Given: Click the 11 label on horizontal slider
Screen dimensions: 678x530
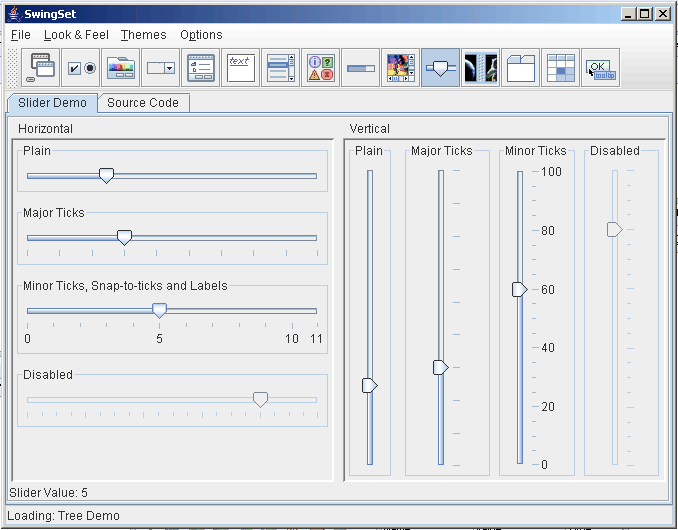Looking at the screenshot, I should click(317, 338).
